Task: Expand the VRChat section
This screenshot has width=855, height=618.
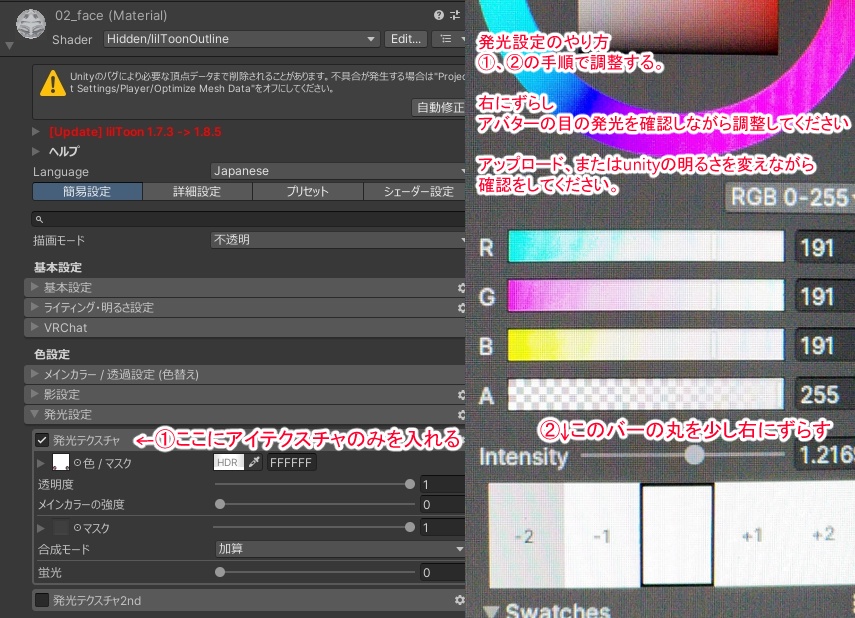Action: [x=60, y=327]
